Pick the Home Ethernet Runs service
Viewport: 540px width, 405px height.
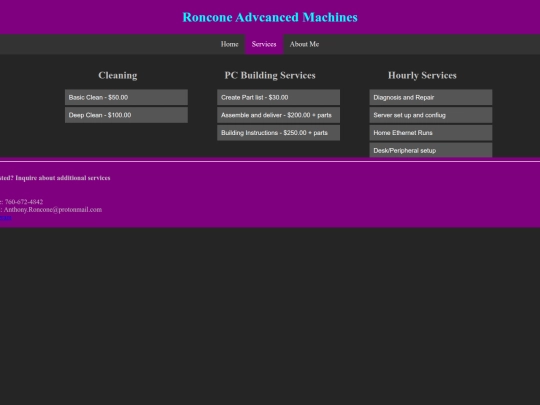[x=431, y=133]
